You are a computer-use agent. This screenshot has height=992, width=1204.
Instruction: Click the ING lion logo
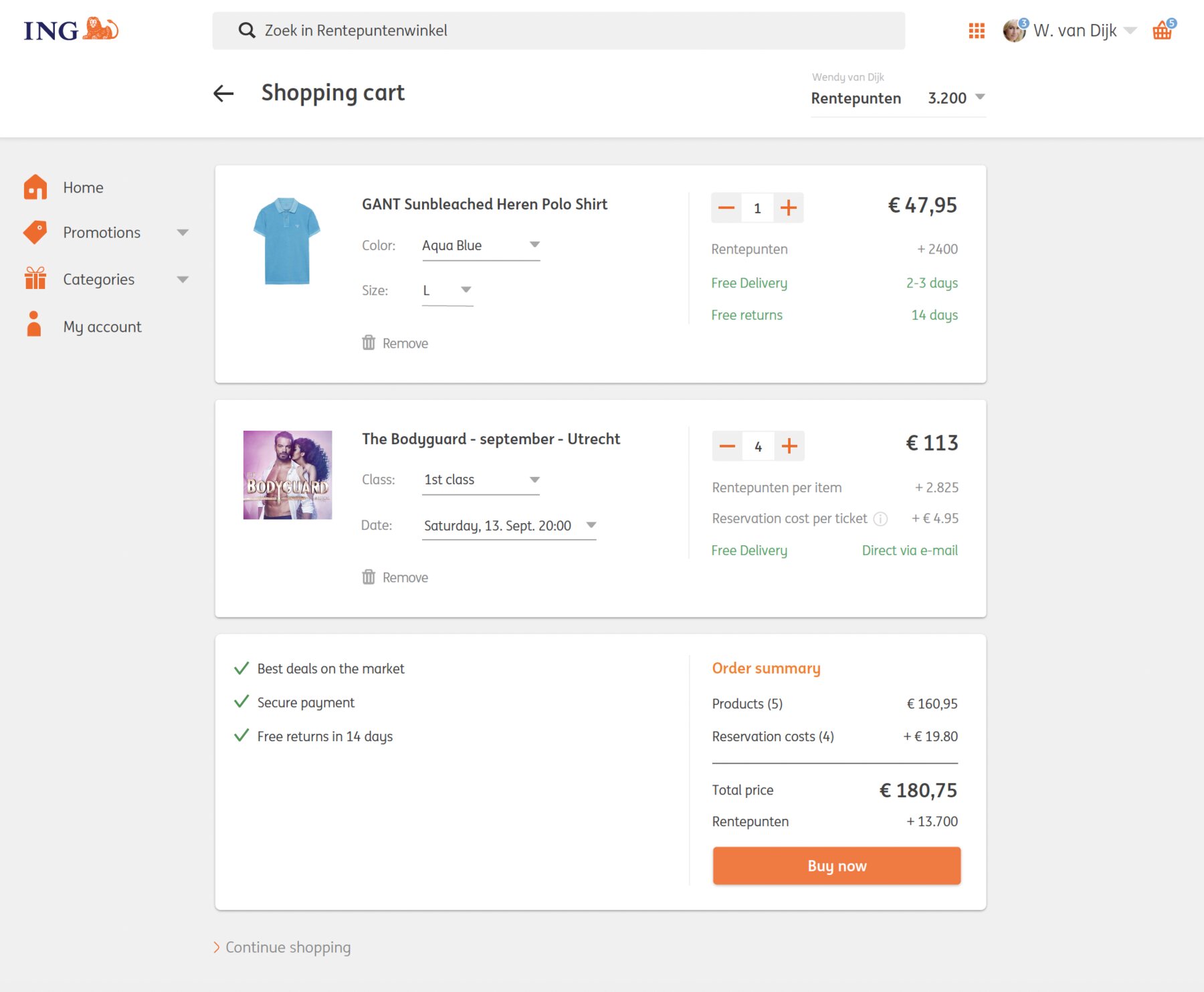71,30
